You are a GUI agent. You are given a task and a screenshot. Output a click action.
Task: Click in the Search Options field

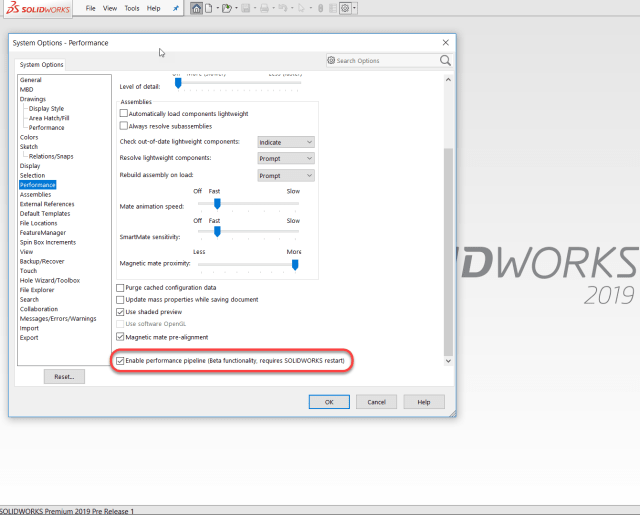pos(386,60)
